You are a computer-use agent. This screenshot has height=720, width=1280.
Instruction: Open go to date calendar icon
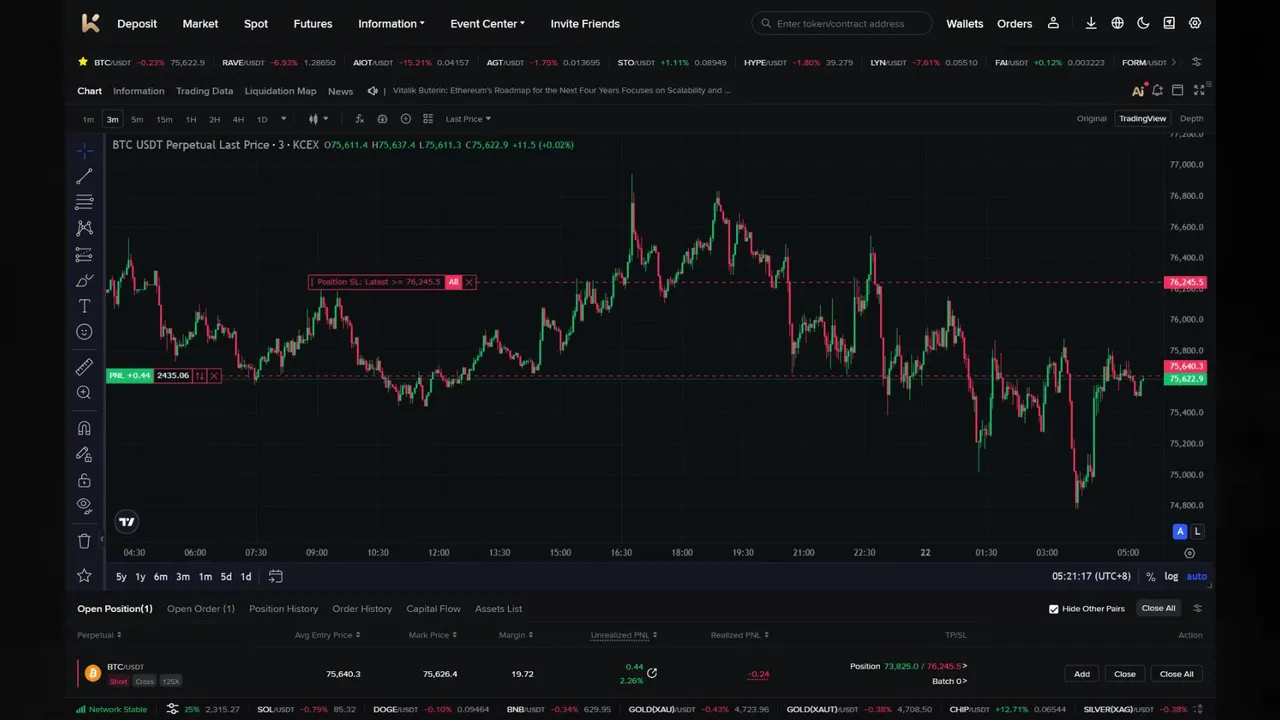[276, 576]
